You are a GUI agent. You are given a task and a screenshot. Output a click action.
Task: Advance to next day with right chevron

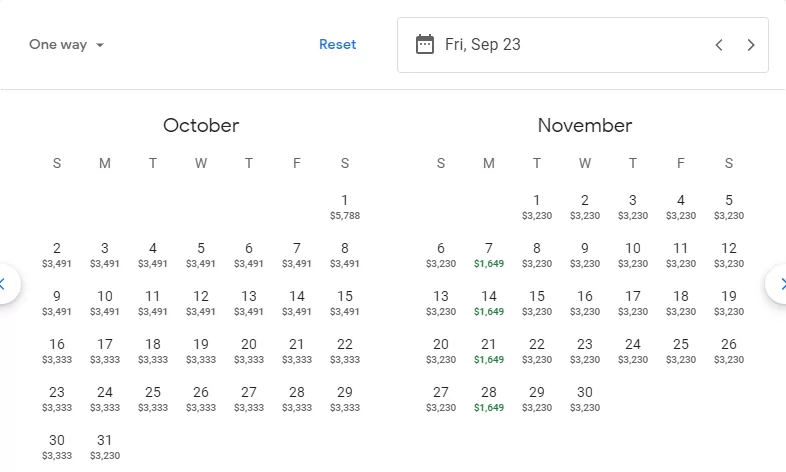(750, 45)
